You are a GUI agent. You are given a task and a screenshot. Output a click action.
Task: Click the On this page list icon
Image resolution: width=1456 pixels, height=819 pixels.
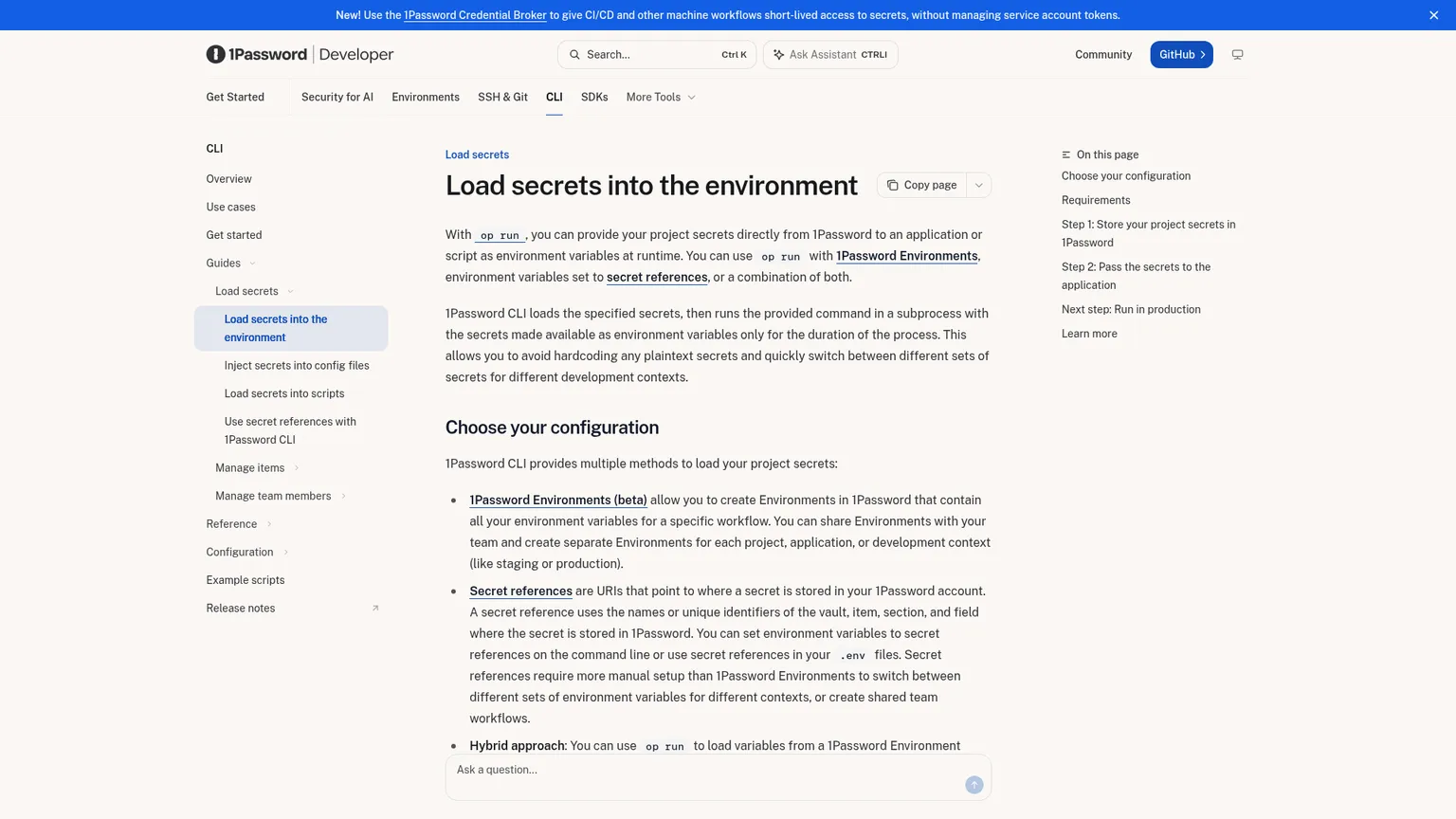(x=1066, y=155)
